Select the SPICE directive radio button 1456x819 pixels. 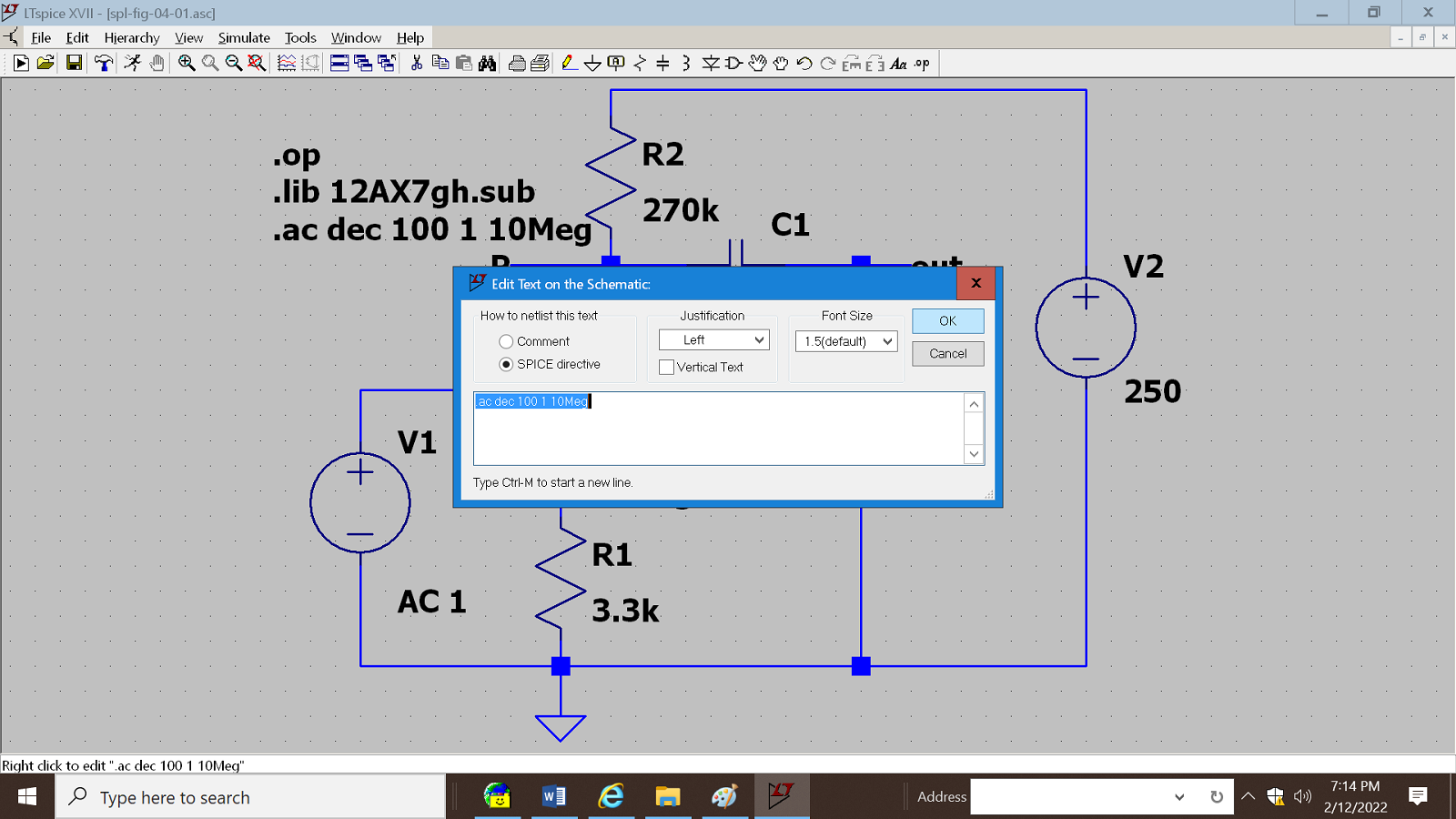[x=506, y=364]
